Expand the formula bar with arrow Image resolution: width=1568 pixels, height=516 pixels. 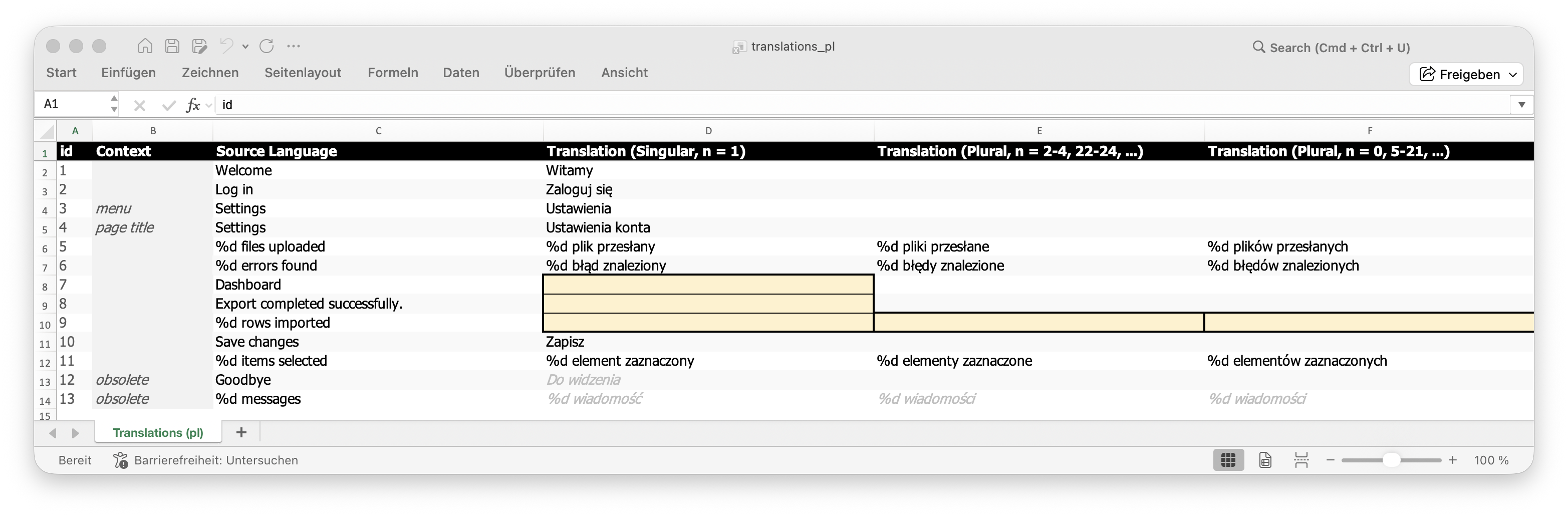(1522, 105)
